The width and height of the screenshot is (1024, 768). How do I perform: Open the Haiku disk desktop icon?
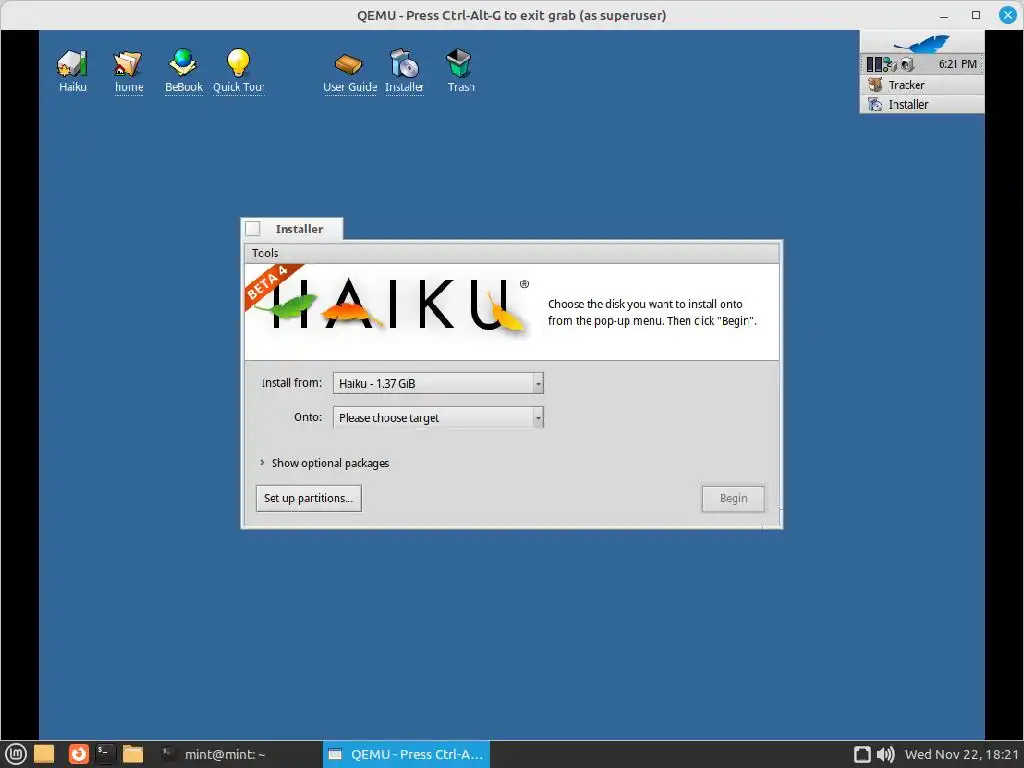(72, 71)
